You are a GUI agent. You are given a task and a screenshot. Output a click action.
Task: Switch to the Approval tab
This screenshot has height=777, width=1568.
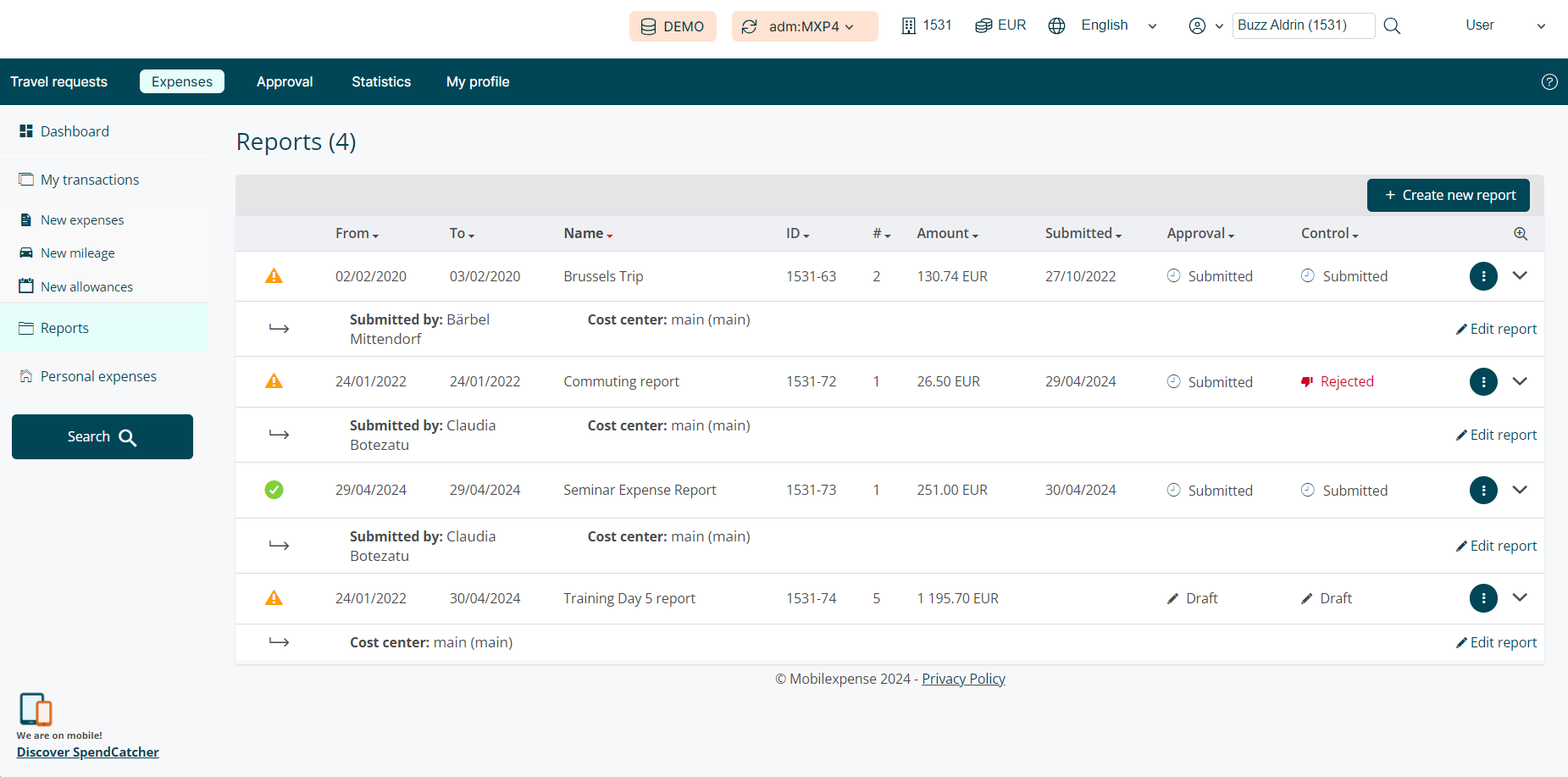285,82
